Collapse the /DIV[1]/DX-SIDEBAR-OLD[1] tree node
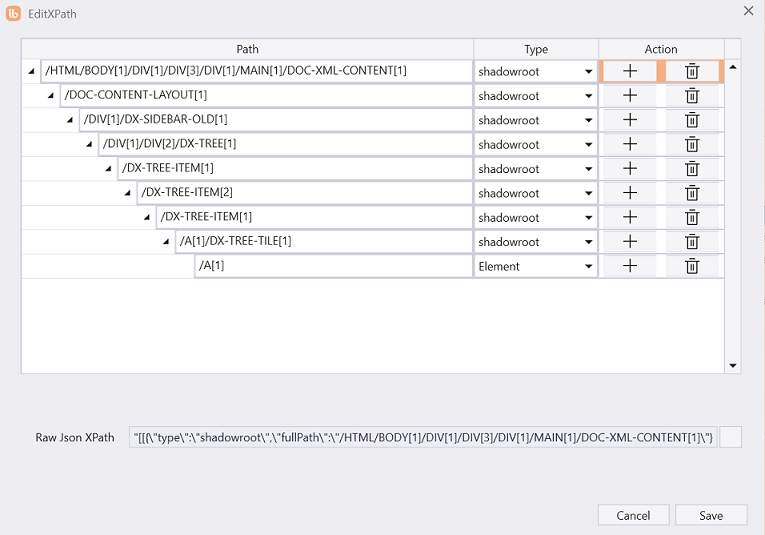This screenshot has height=535, width=765. point(71,120)
